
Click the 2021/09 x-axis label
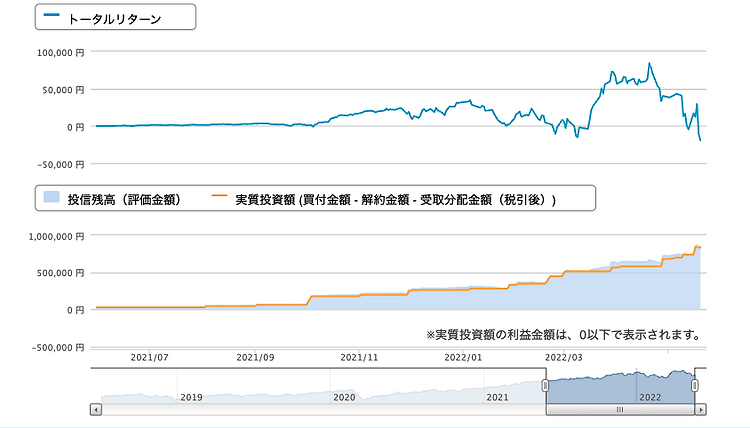click(255, 357)
